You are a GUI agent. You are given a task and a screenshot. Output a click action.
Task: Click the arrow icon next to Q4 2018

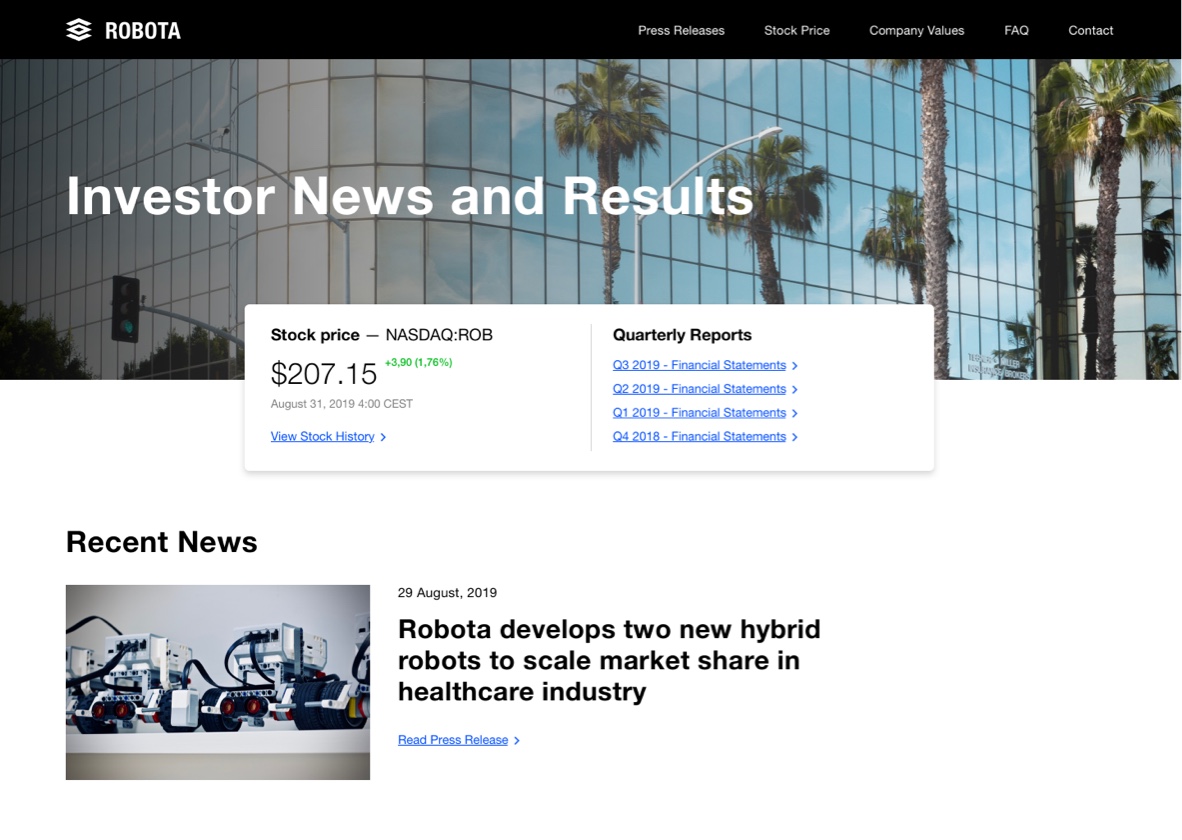[795, 437]
